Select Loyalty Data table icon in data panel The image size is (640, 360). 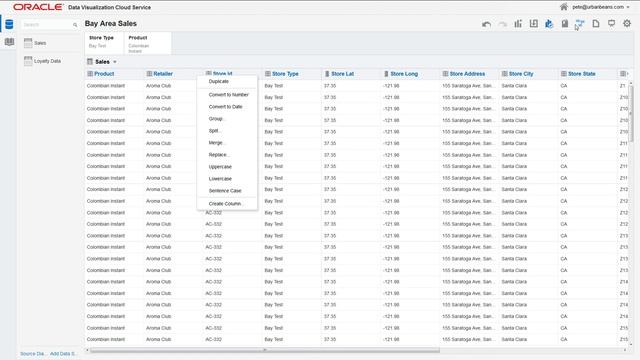(28, 61)
